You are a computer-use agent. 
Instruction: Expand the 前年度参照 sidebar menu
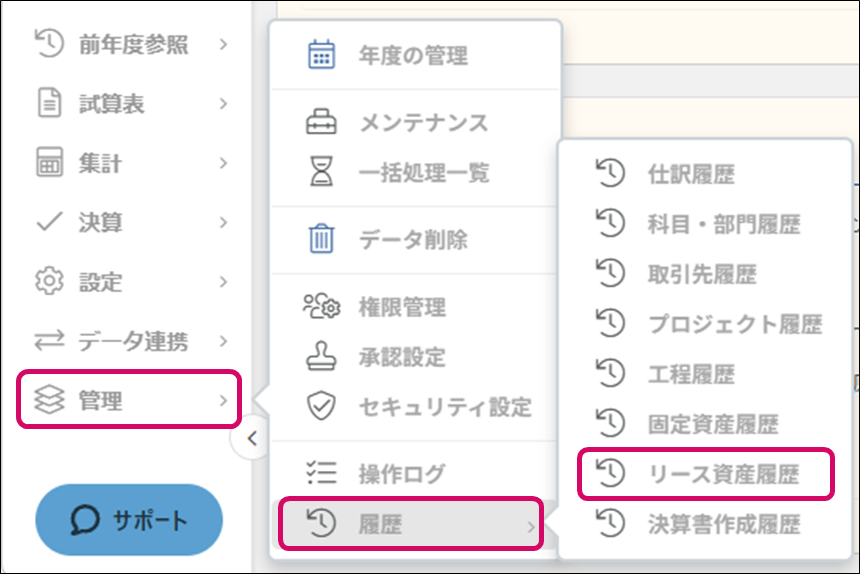click(x=130, y=44)
